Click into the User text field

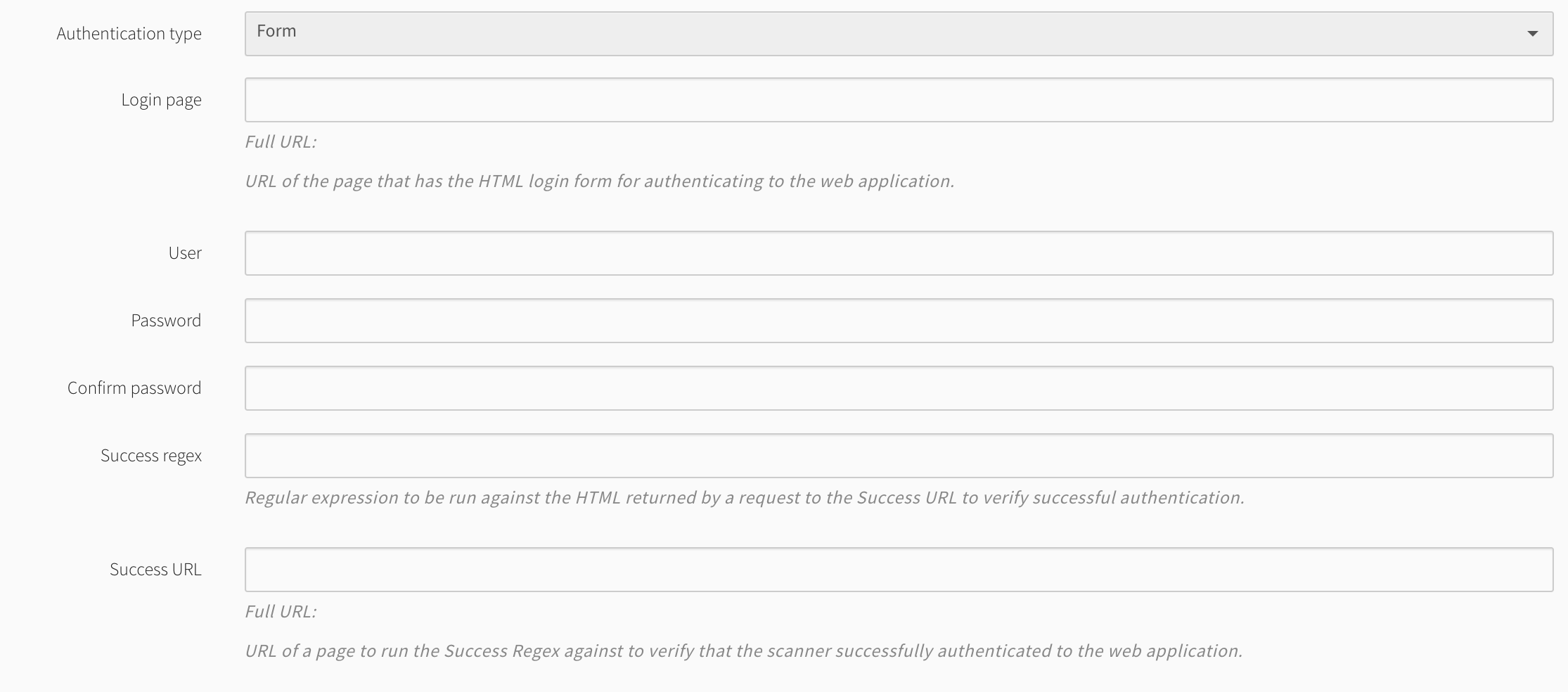(899, 253)
